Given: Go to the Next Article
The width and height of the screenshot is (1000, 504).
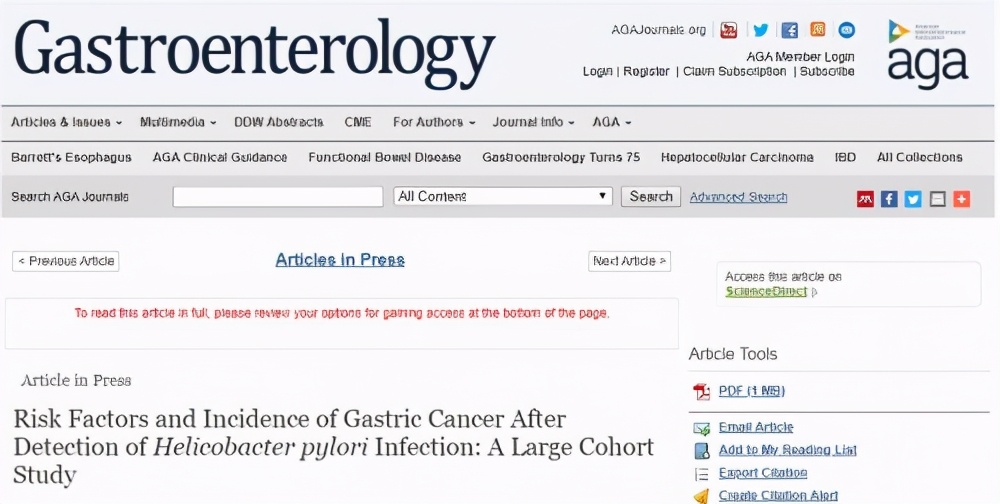Looking at the screenshot, I should (629, 261).
